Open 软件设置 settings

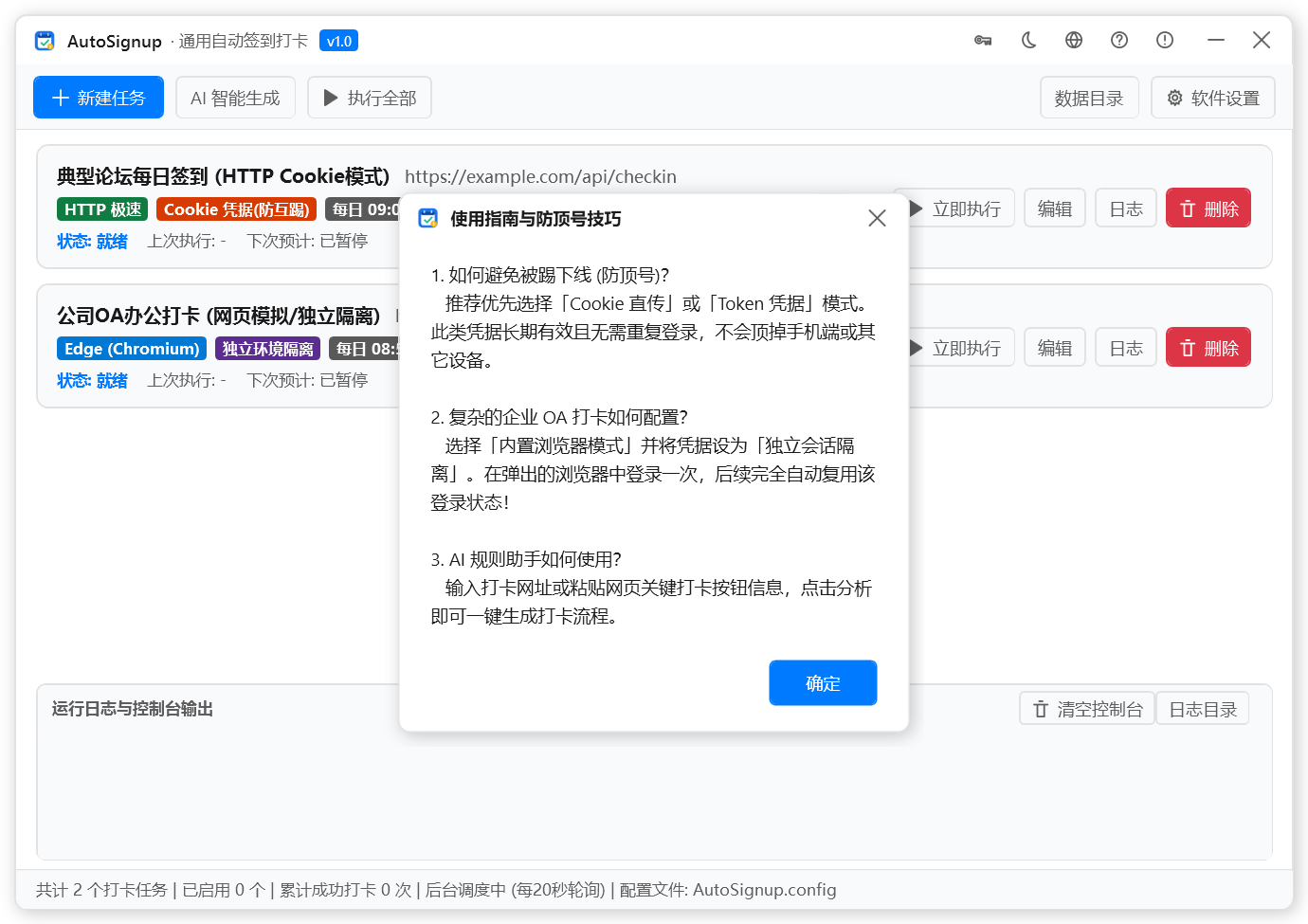[1213, 98]
